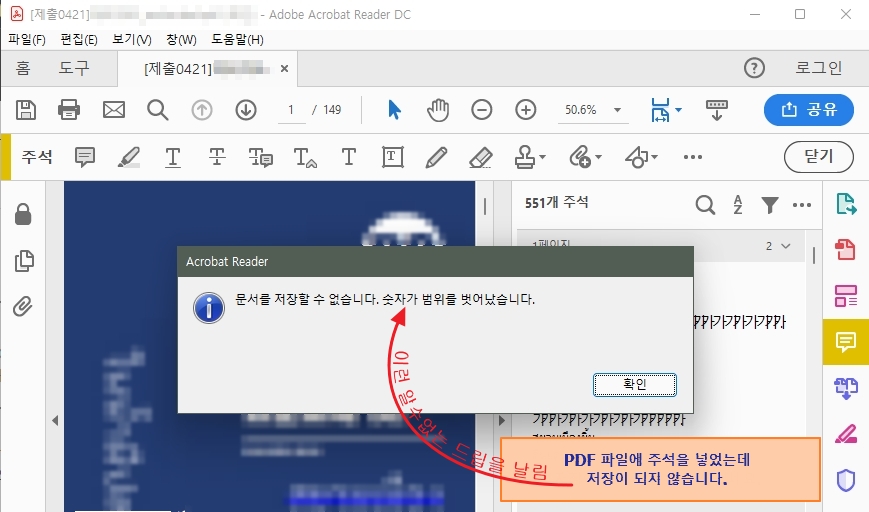Click the comments list scrollbar

coord(814,255)
